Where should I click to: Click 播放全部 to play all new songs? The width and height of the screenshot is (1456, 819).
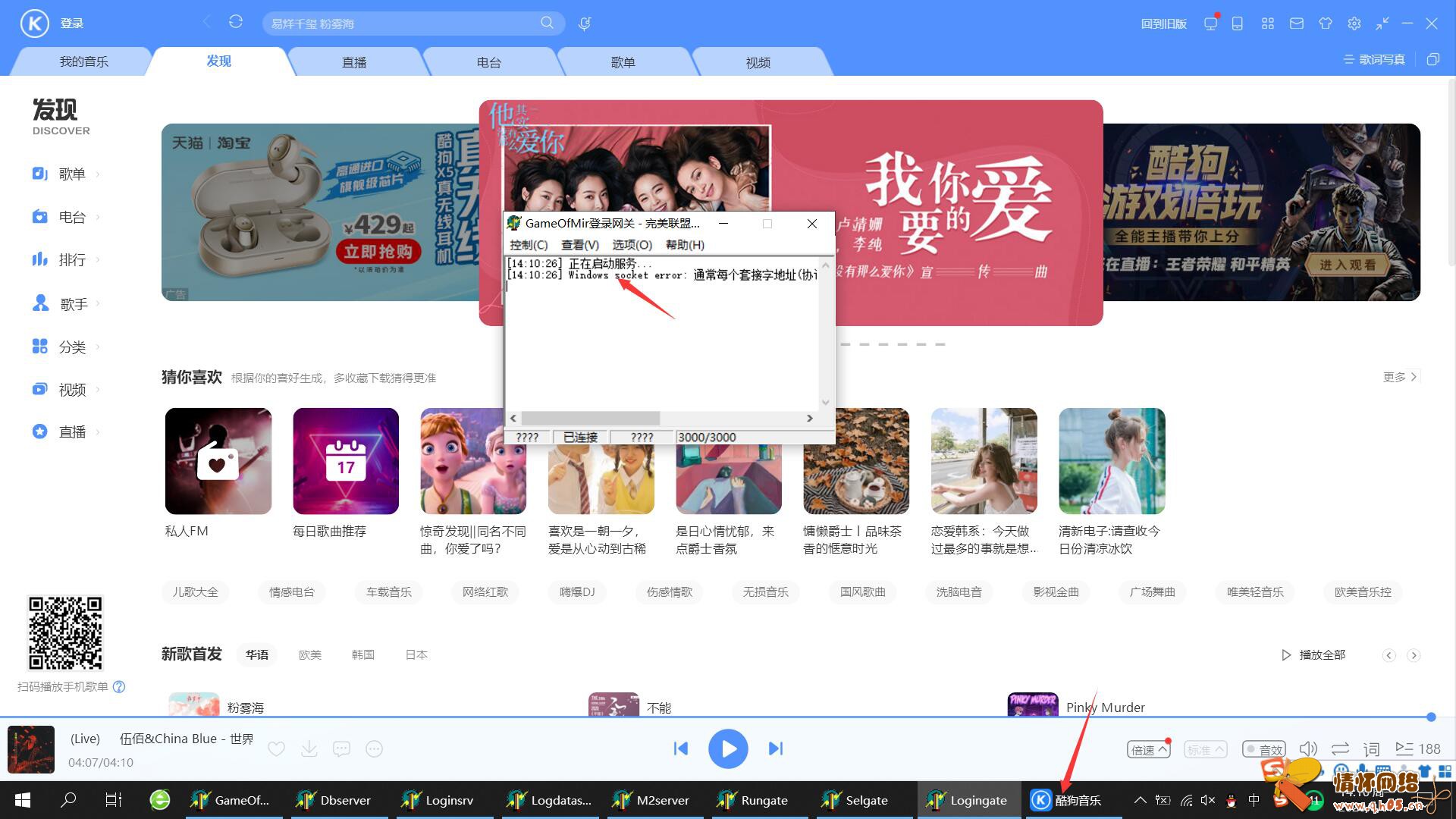(1314, 654)
